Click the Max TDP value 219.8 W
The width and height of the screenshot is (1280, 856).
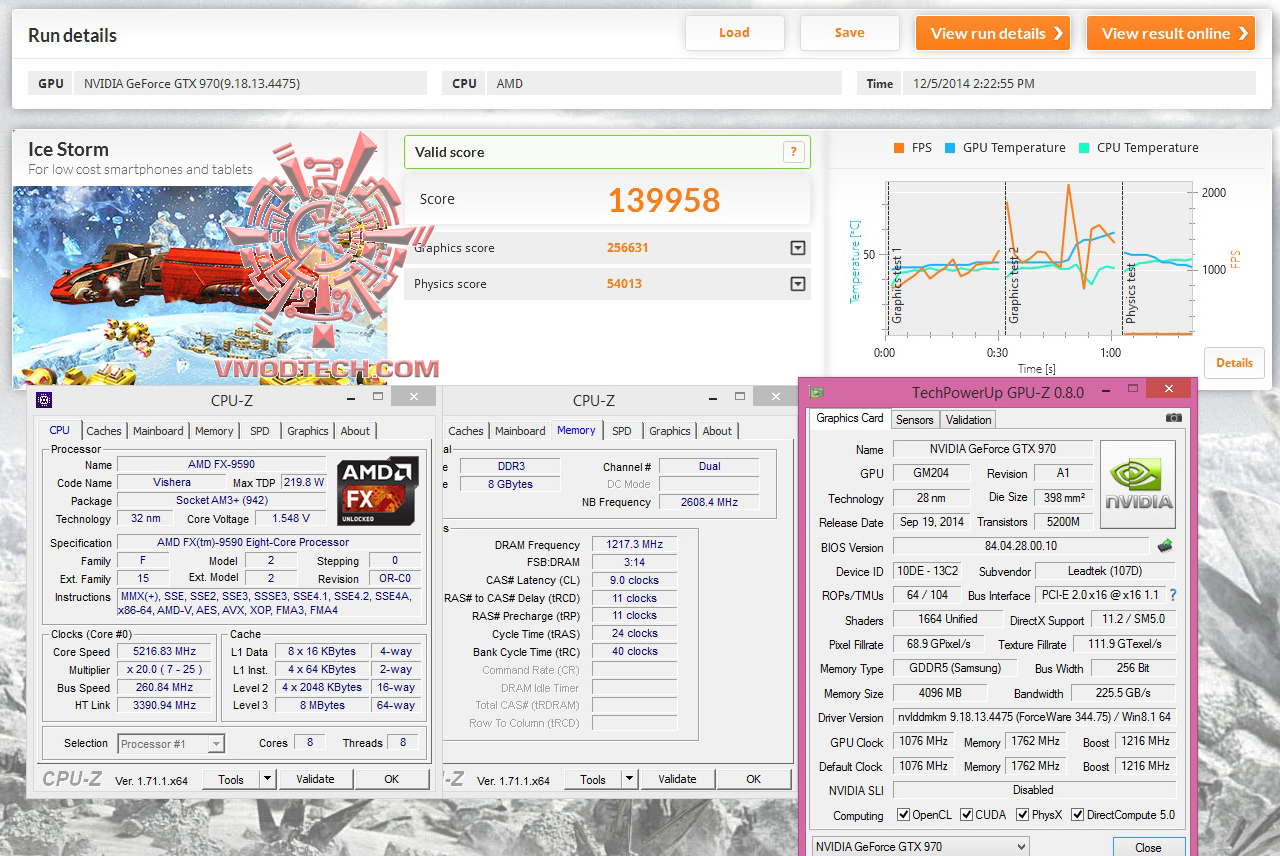coord(304,482)
